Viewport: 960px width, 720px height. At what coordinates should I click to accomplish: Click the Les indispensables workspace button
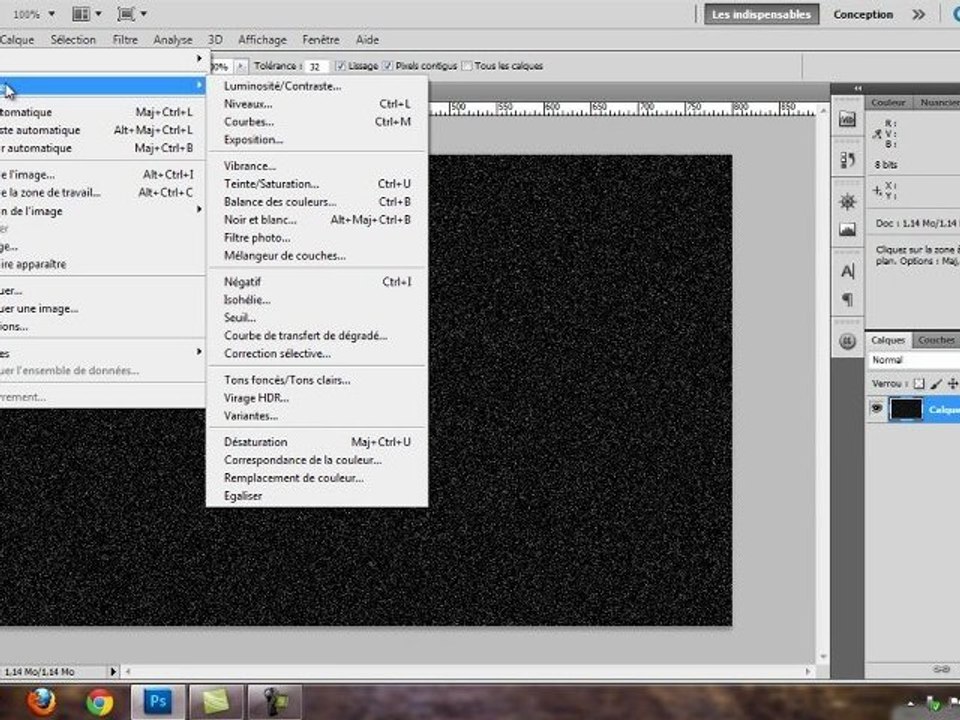pyautogui.click(x=760, y=14)
